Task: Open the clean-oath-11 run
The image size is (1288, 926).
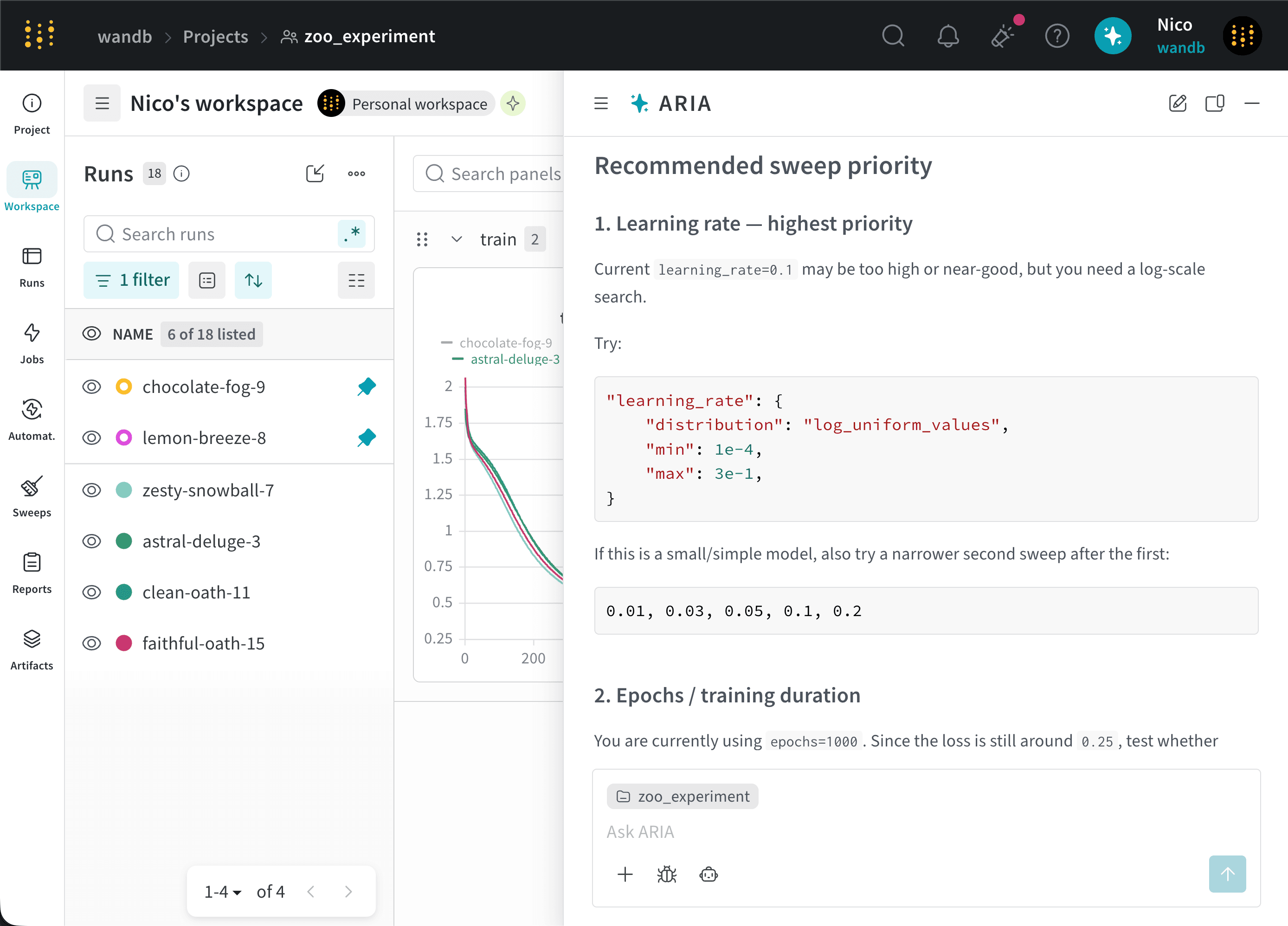Action: coord(196,593)
